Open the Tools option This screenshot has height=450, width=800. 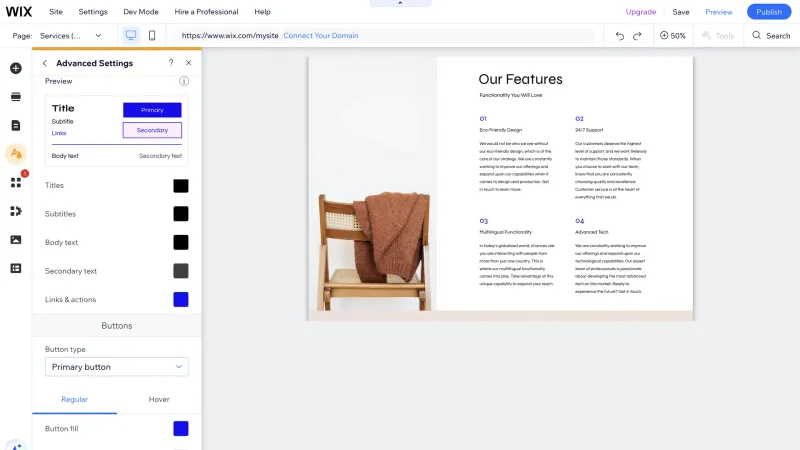pos(718,36)
